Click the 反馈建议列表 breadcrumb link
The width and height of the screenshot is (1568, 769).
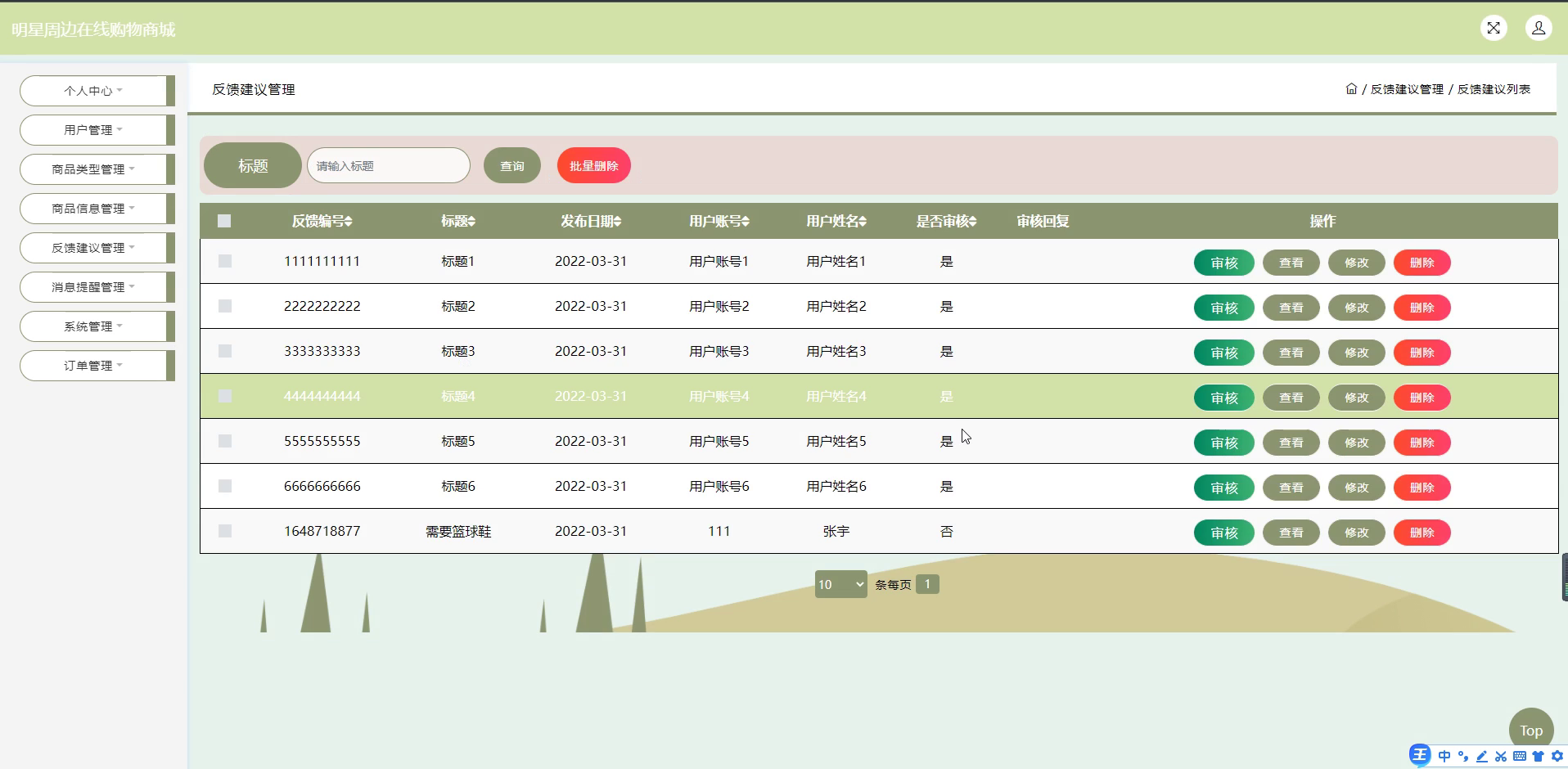[x=1494, y=89]
